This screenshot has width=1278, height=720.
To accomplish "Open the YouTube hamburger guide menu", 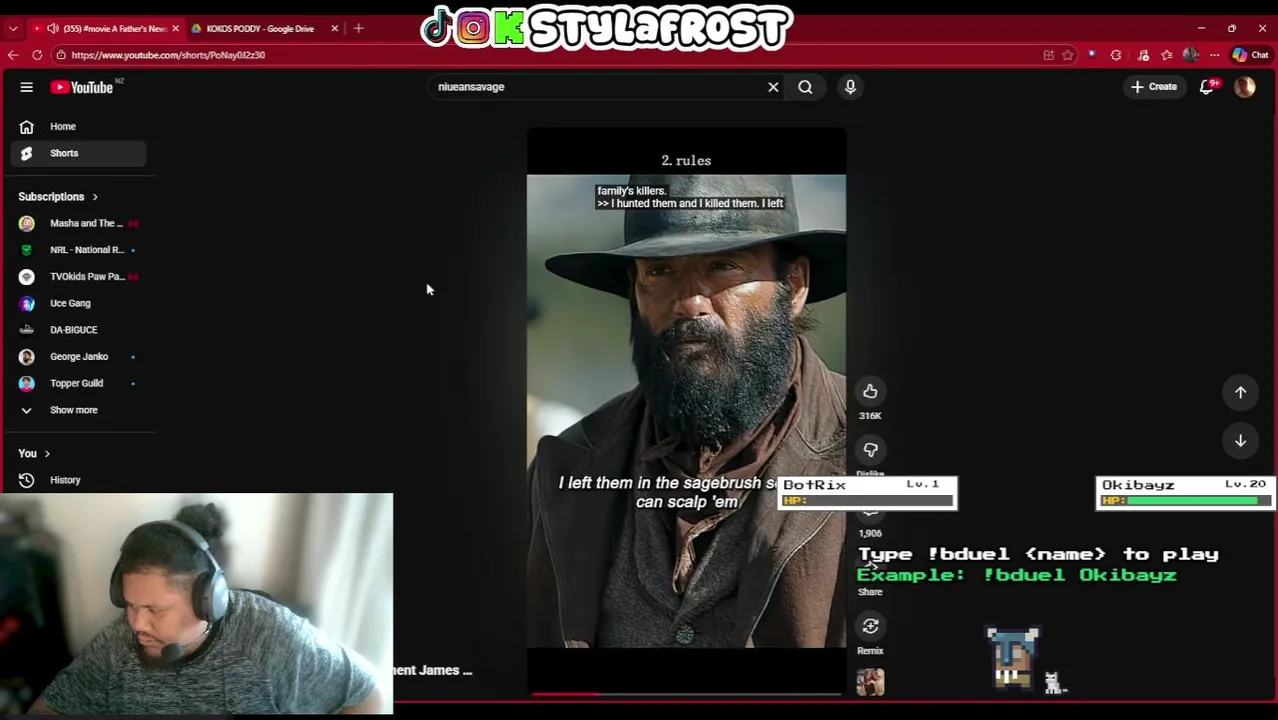I will click(27, 87).
